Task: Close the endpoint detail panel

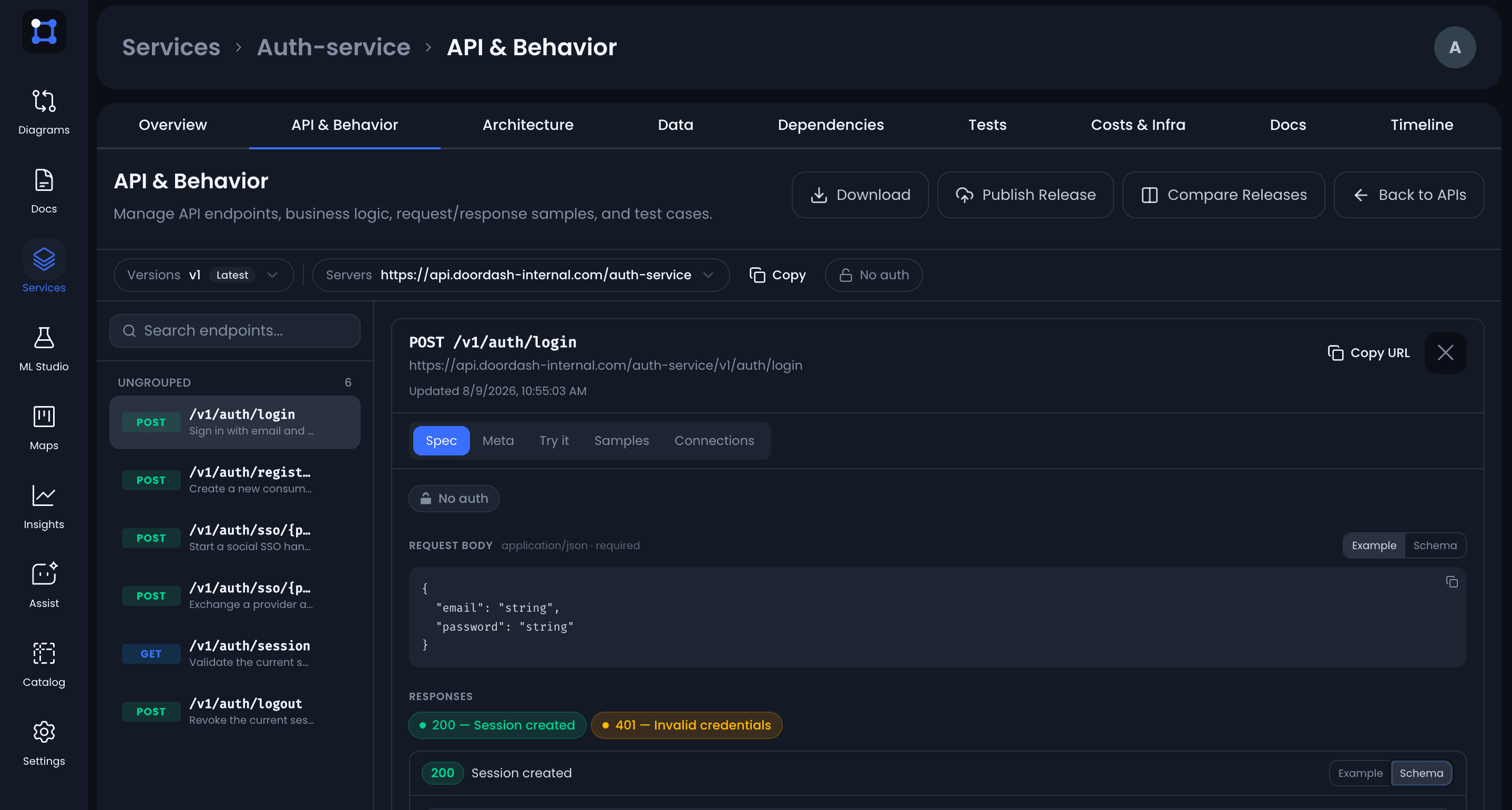Action: coord(1445,353)
